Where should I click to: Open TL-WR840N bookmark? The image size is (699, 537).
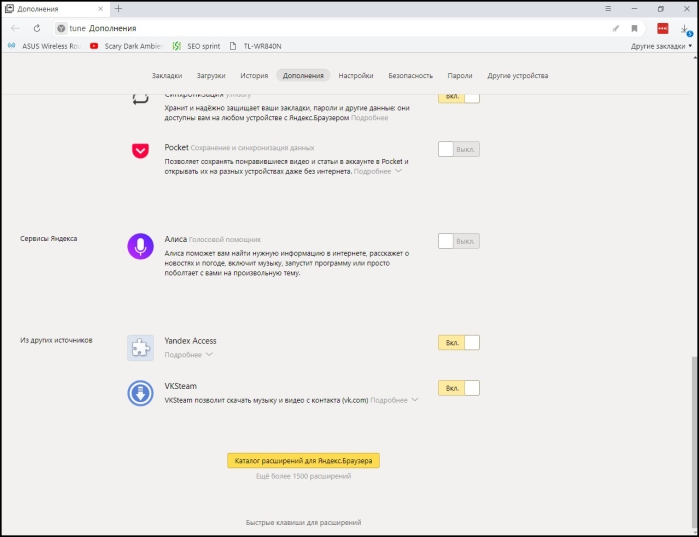pyautogui.click(x=256, y=46)
